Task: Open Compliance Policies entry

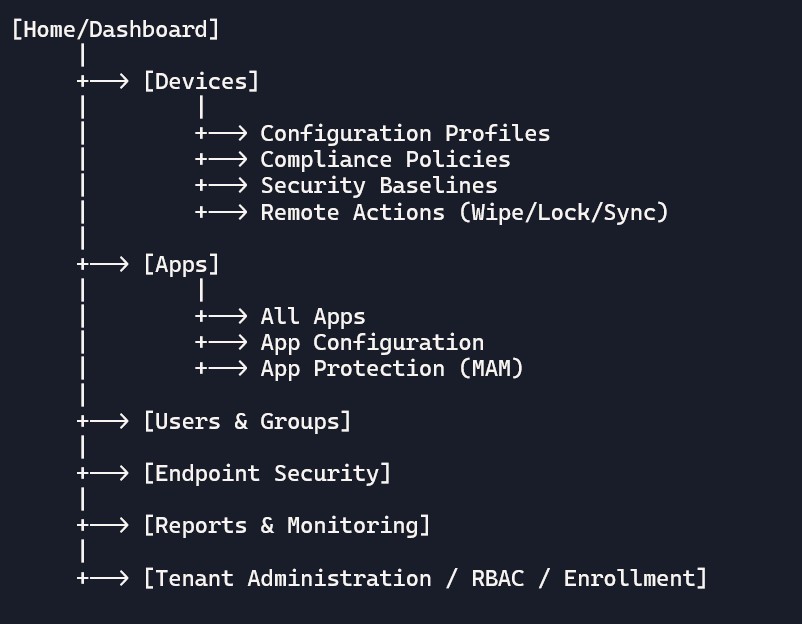Action: point(385,159)
